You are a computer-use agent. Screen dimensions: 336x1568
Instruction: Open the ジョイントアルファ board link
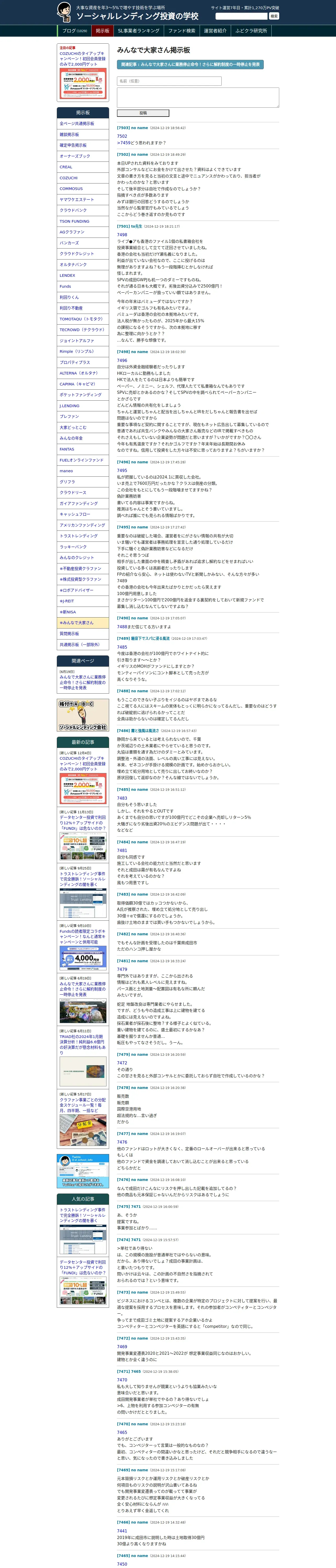(x=83, y=340)
